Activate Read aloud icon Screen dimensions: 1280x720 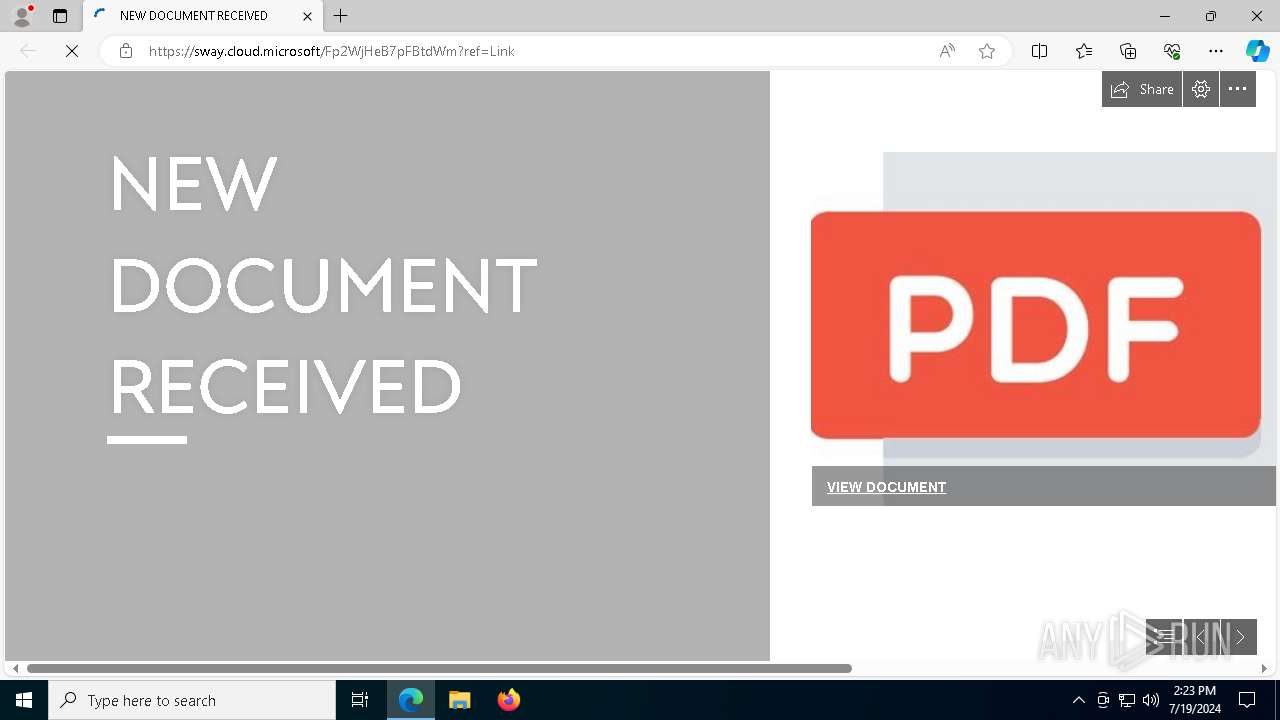tap(947, 51)
